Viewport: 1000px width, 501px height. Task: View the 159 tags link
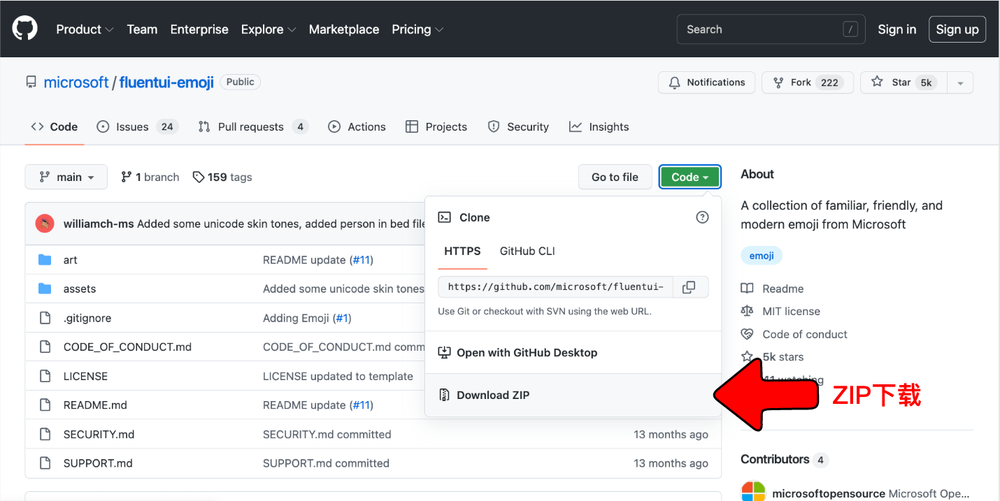pos(223,177)
